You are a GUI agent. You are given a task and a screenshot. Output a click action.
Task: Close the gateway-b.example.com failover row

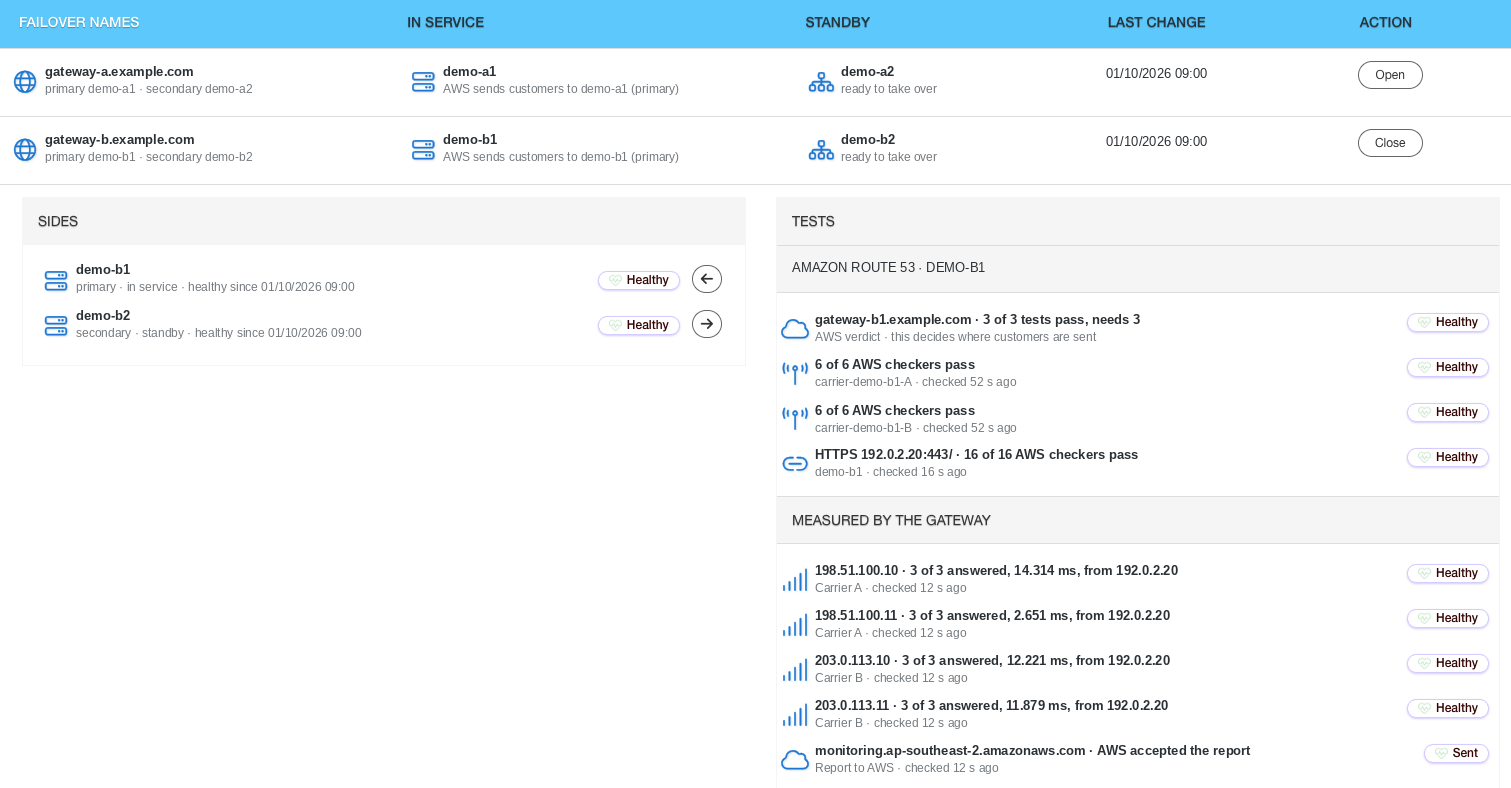[1390, 143]
